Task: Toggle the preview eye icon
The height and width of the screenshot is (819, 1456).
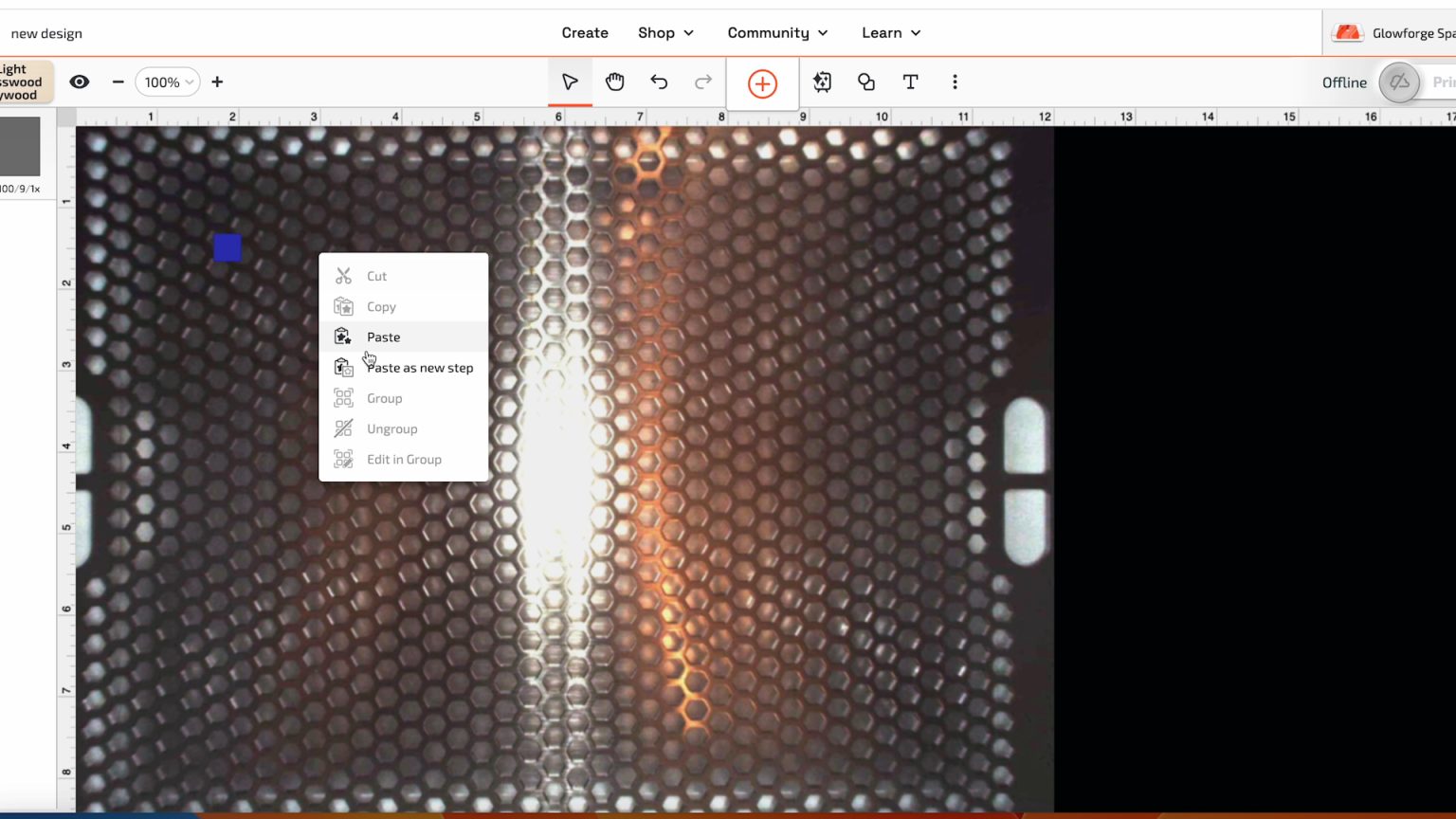Action: pyautogui.click(x=80, y=82)
